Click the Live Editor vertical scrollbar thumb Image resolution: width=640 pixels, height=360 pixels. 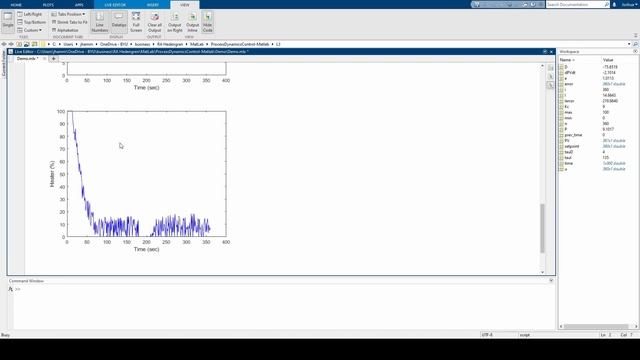tap(542, 228)
